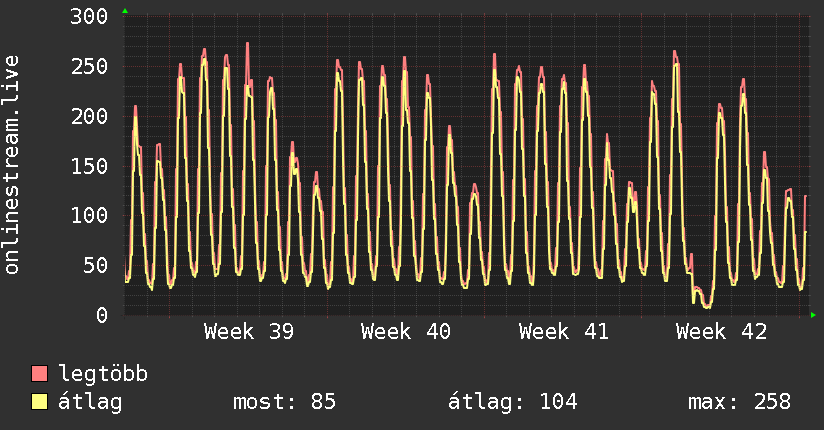Click the Week 42 axis label

pos(721,332)
